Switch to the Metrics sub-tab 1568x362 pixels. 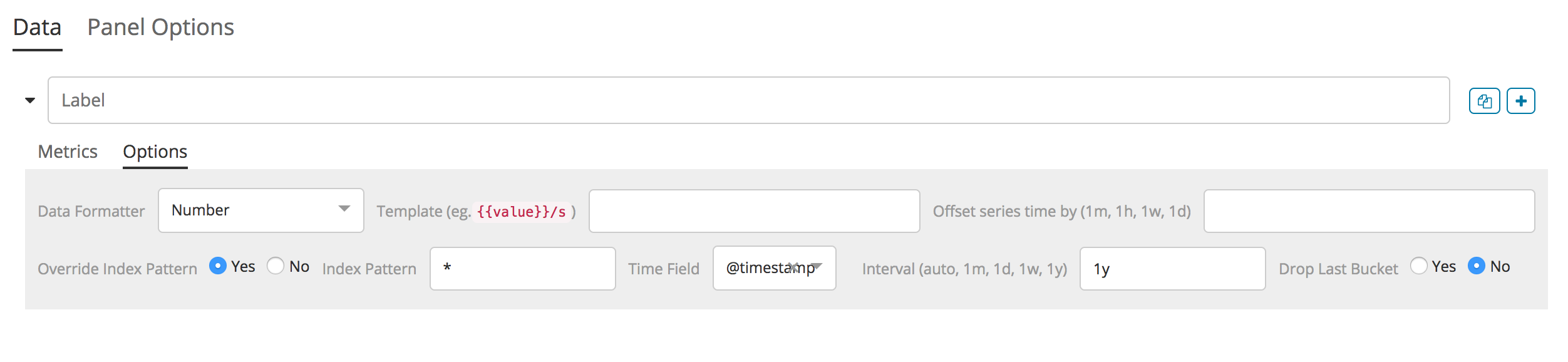click(68, 151)
